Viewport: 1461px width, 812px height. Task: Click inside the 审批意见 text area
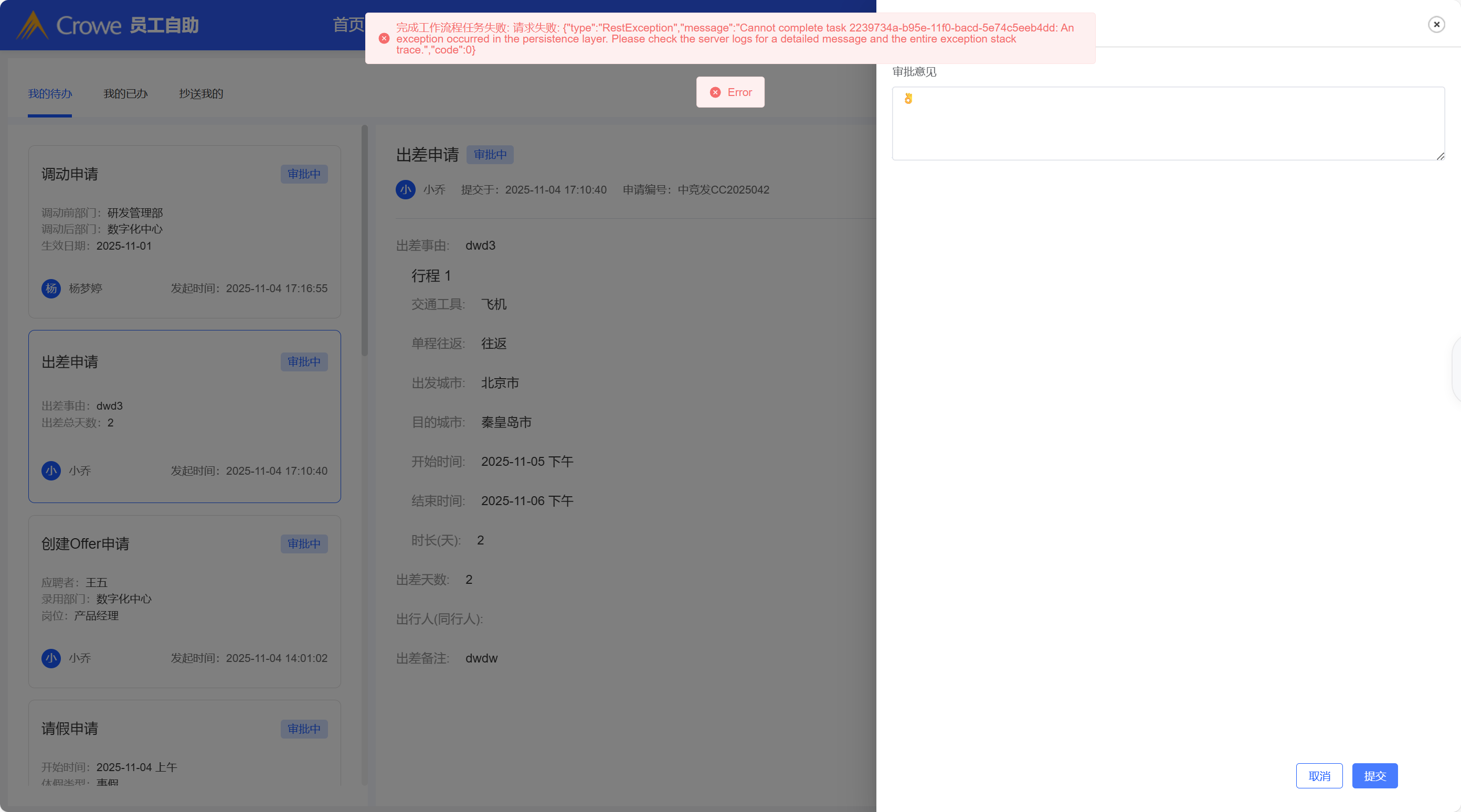click(1168, 125)
